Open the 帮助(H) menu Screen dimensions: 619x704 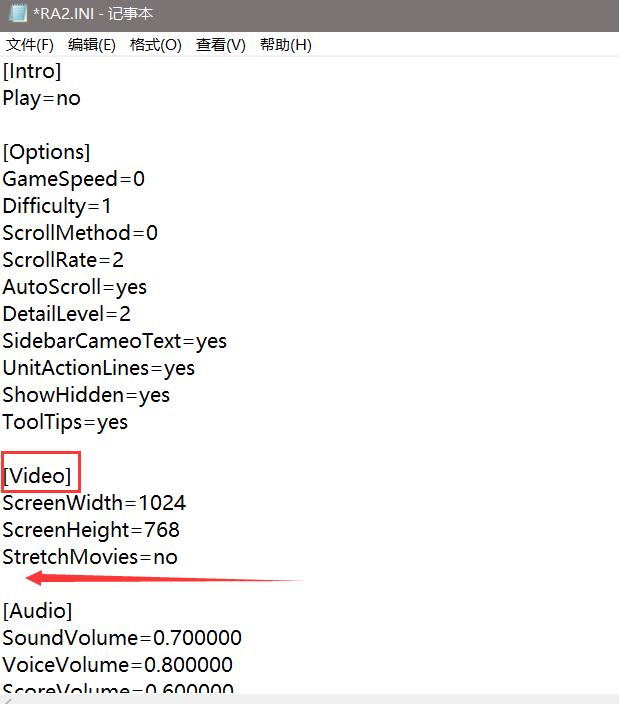click(285, 45)
